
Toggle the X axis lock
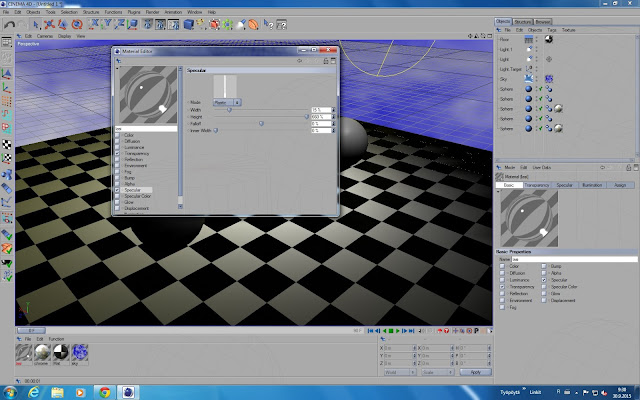tap(94, 24)
